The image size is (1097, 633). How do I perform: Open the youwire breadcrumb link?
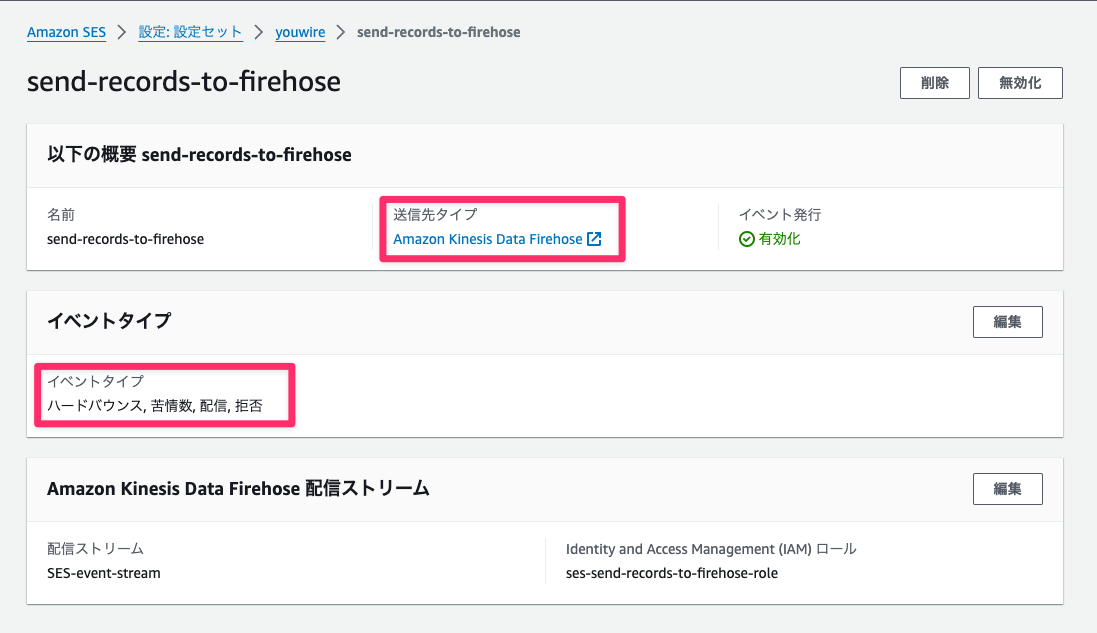[300, 32]
